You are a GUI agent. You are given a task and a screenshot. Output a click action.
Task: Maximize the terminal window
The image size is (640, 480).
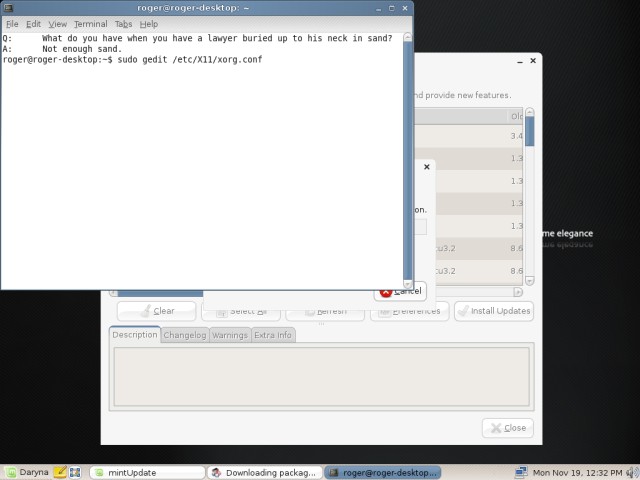pos(392,8)
